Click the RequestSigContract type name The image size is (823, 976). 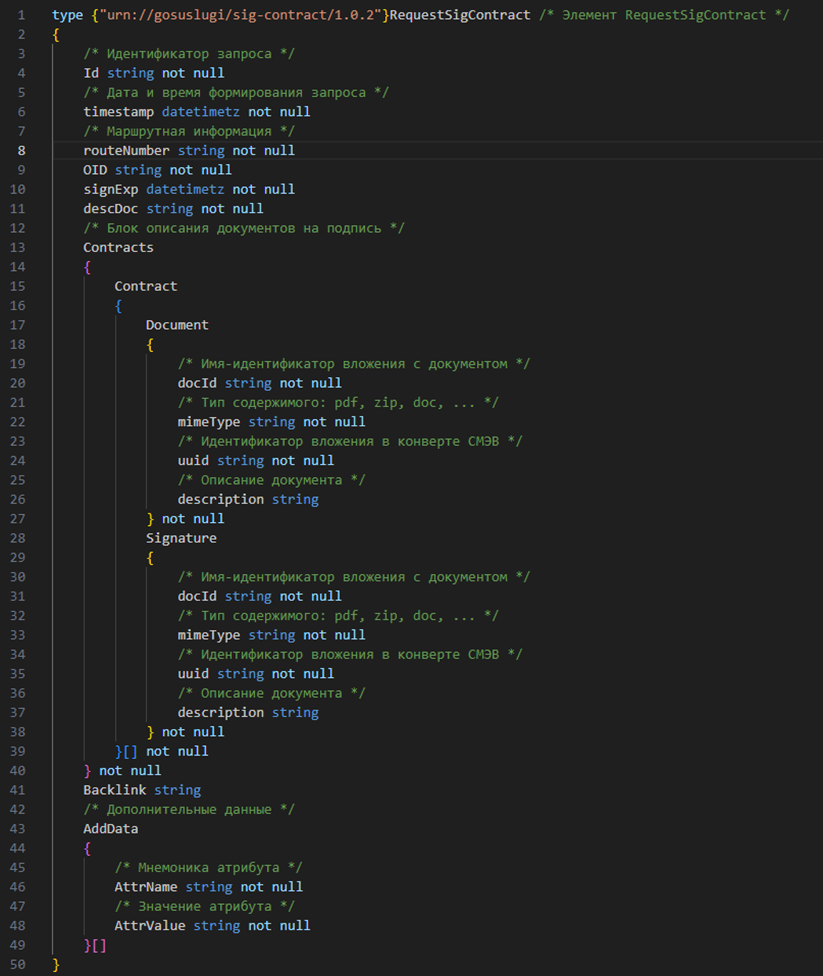click(x=460, y=15)
